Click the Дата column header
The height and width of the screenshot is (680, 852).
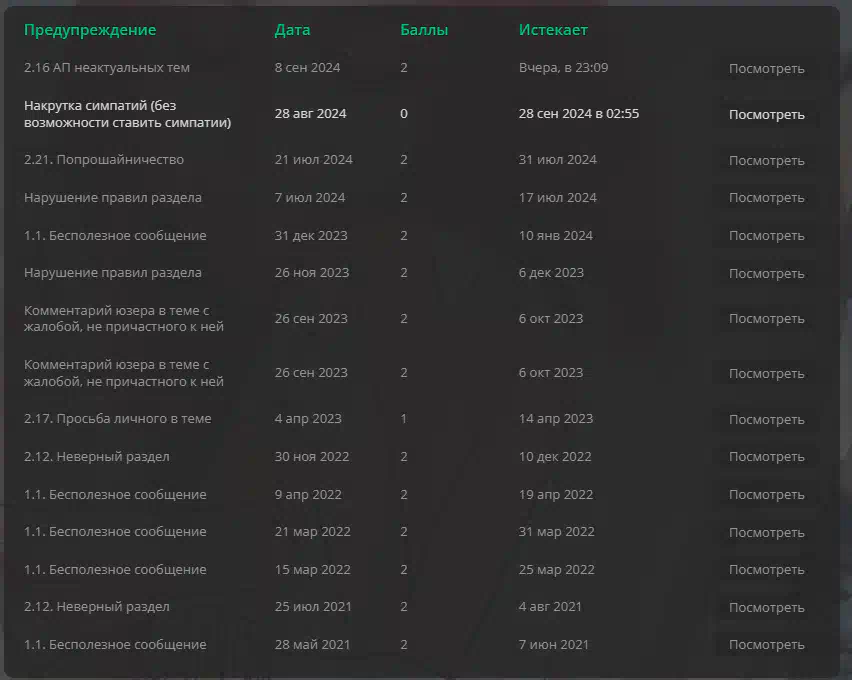292,30
